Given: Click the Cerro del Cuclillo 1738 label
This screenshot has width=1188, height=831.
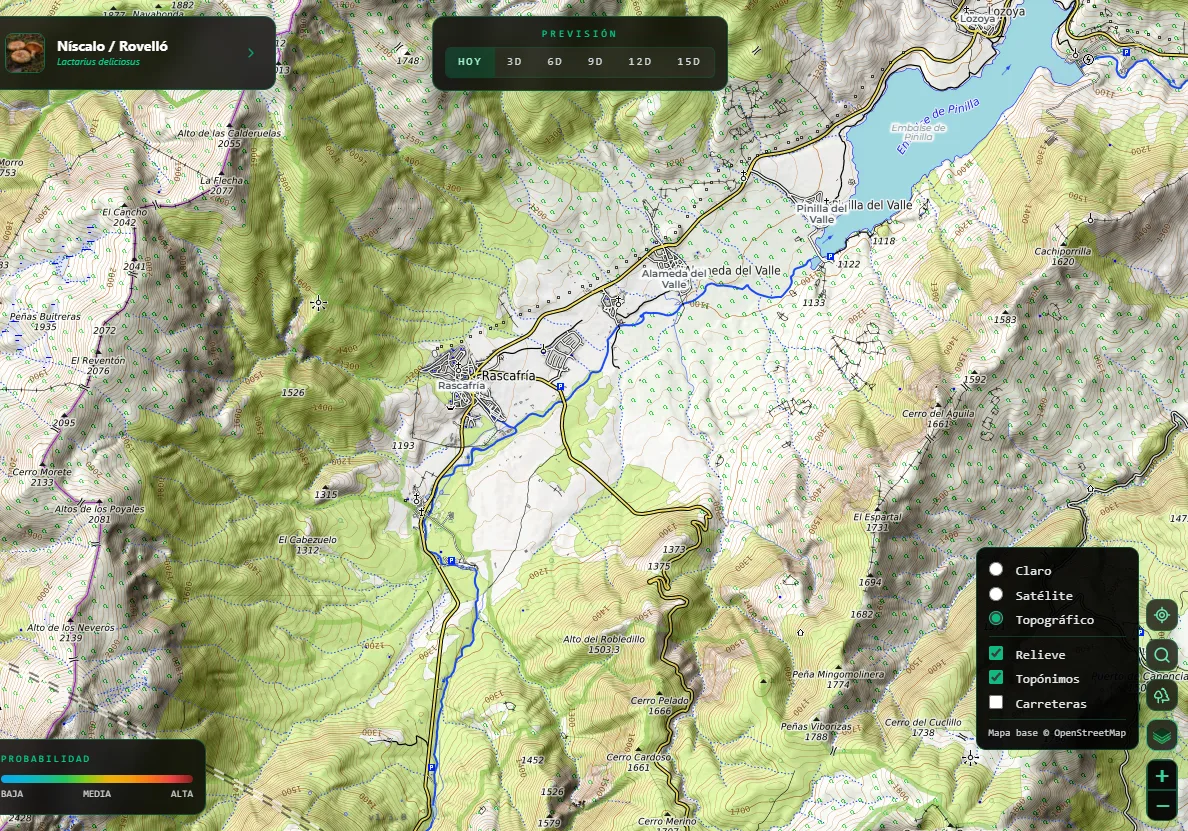Looking at the screenshot, I should [923, 727].
